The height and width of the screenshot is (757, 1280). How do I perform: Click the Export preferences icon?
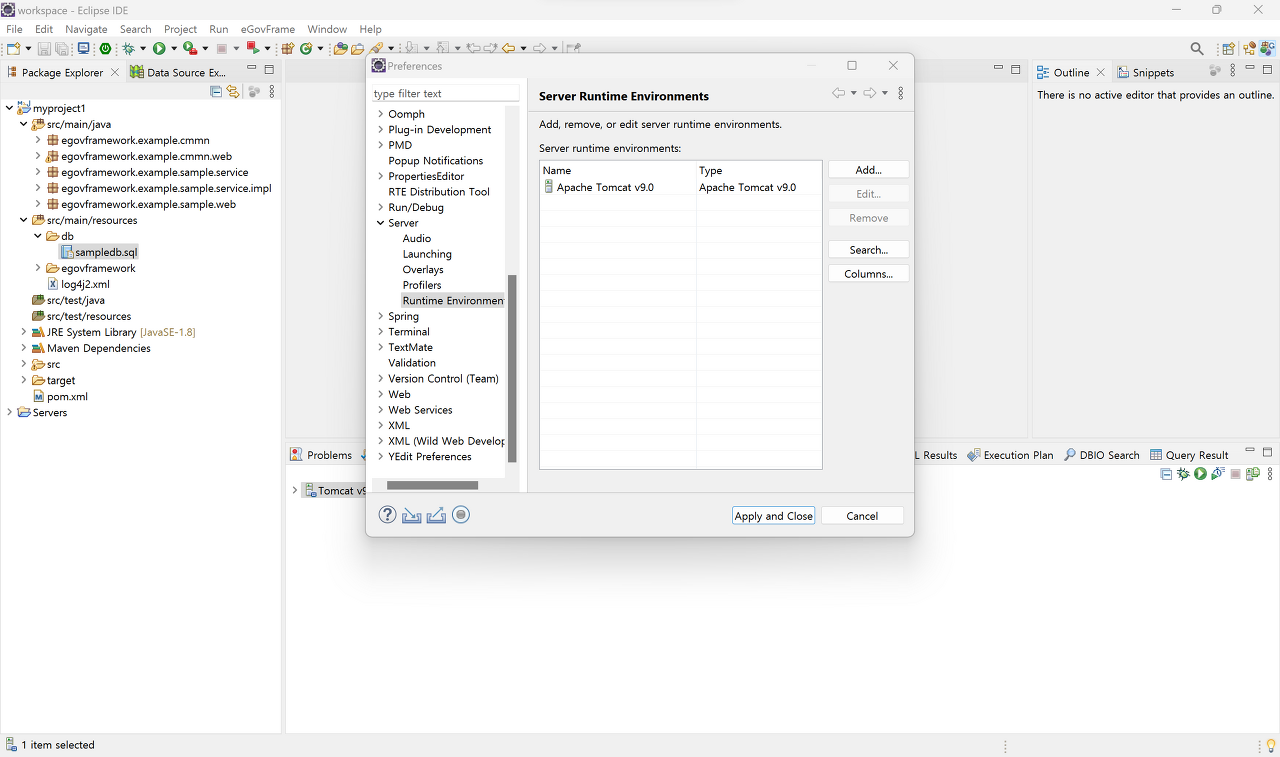(x=435, y=515)
